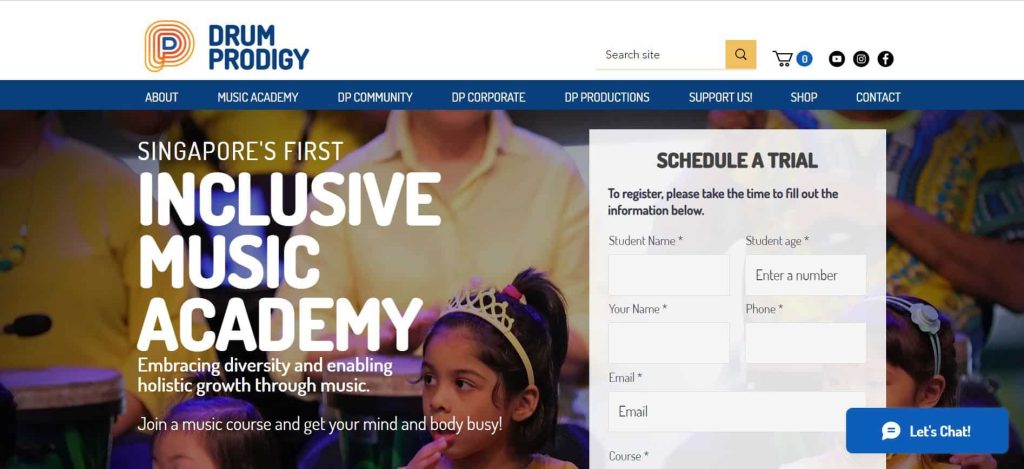Click the Drum Prodigy logo
1024x469 pixels.
[226, 46]
